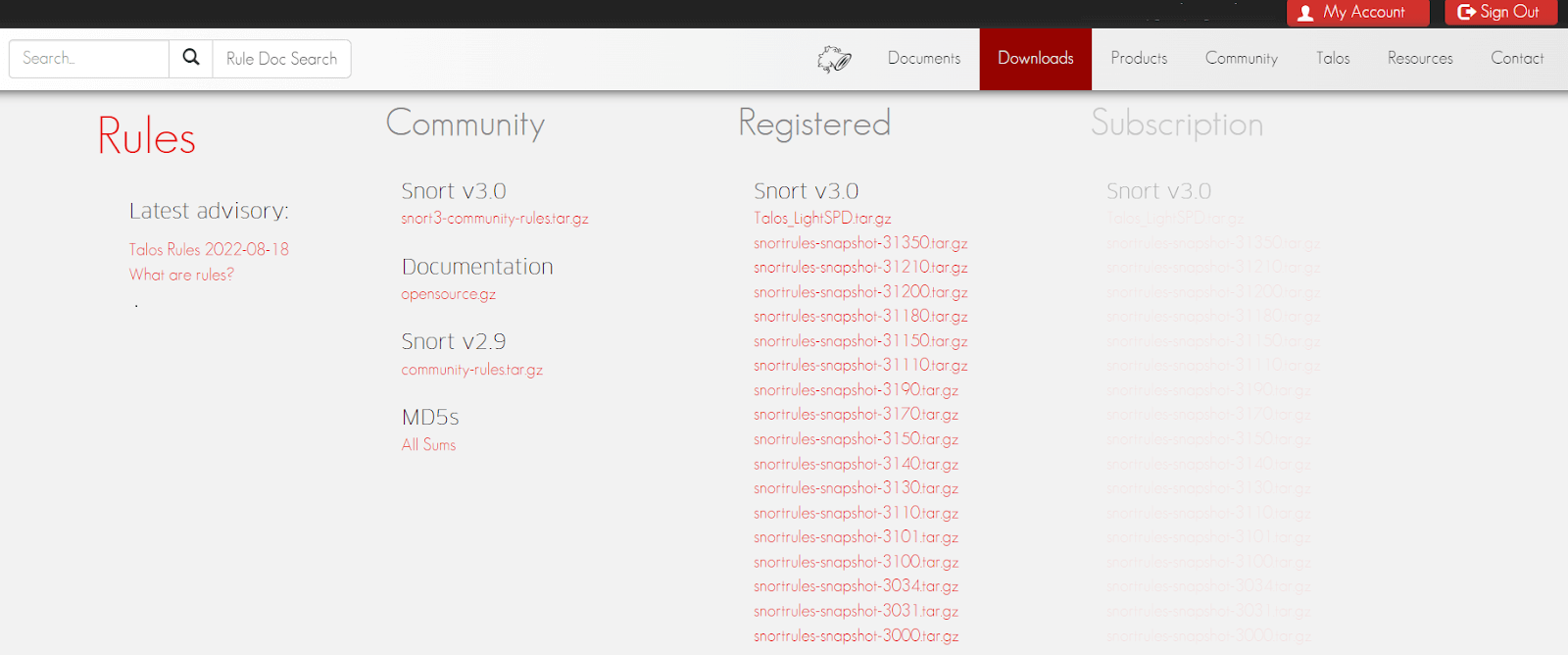Sign out using the Sign Out button
This screenshot has width=1568, height=655.
[x=1500, y=13]
